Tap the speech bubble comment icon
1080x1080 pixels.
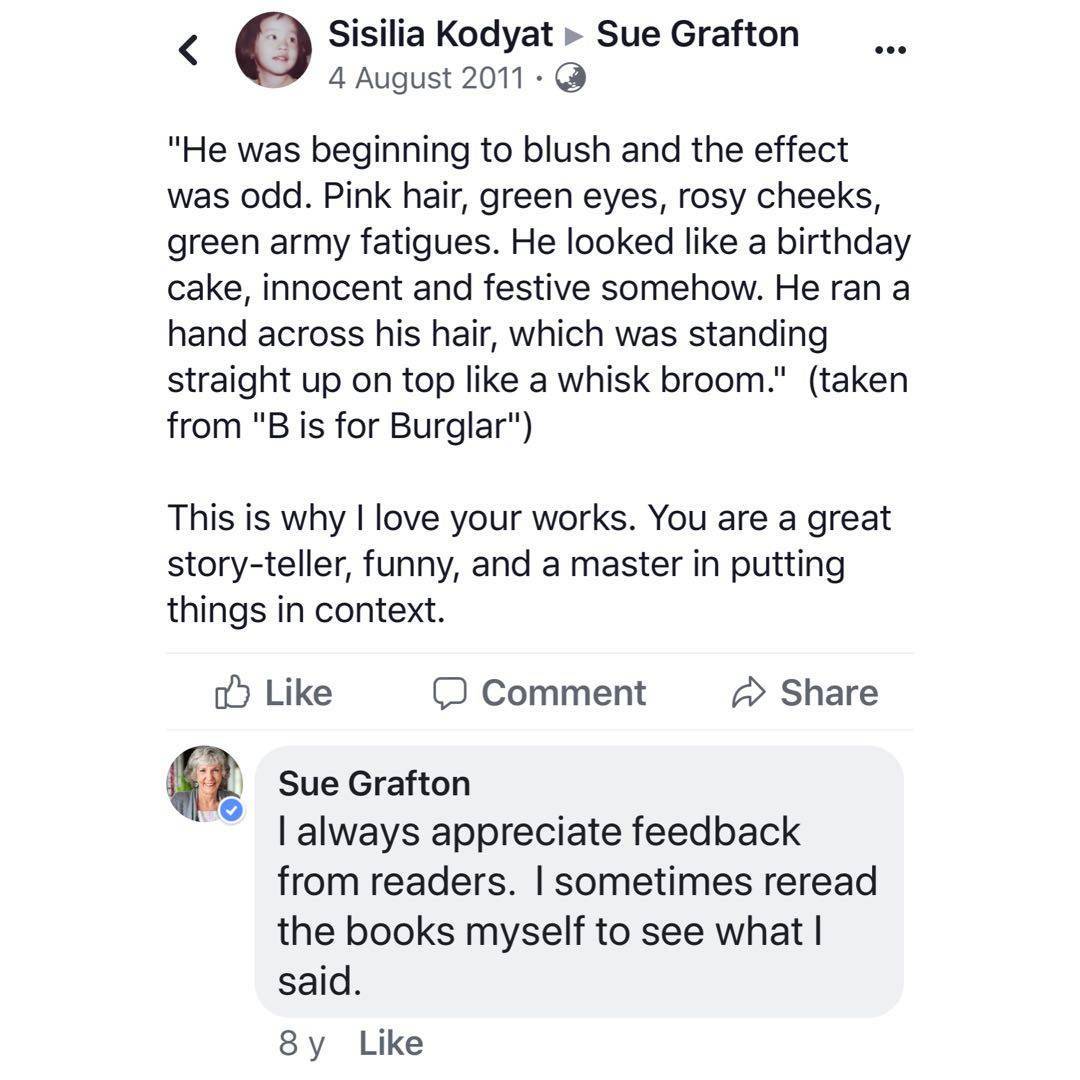tap(450, 692)
